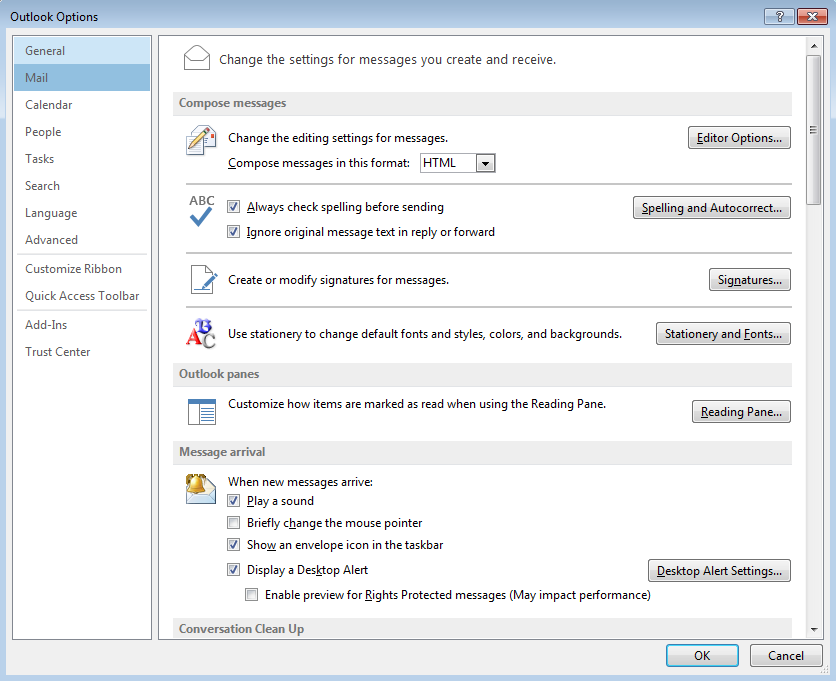Click 'When new messages arrive:' label
Screen dimensions: 836x681
click(x=300, y=482)
